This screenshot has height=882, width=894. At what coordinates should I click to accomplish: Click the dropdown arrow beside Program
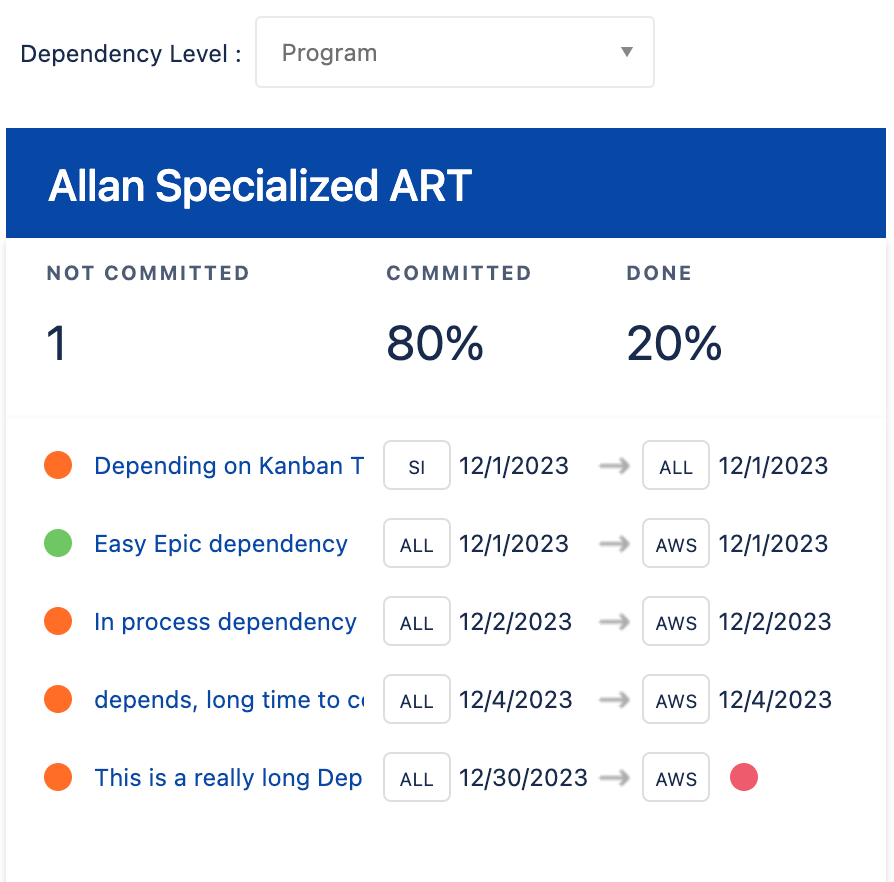tap(627, 52)
